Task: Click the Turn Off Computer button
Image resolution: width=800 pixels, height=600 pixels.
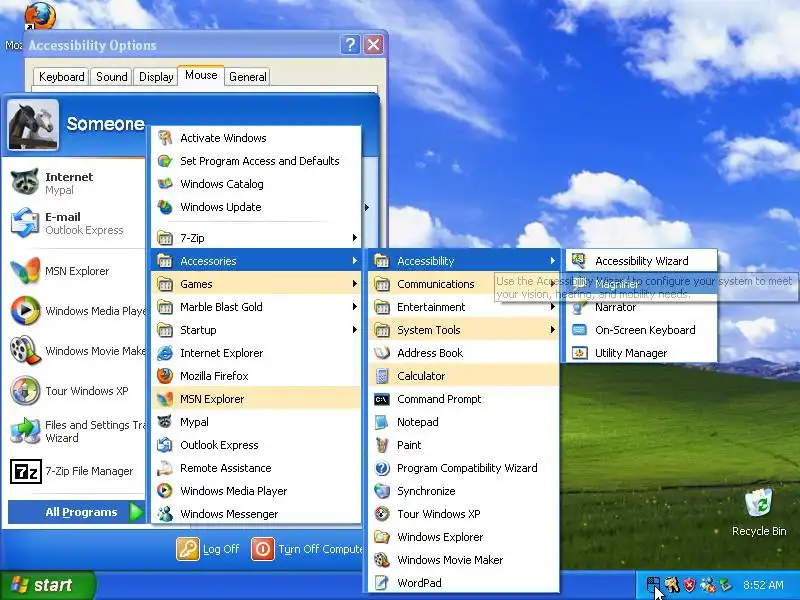Action: [x=307, y=549]
